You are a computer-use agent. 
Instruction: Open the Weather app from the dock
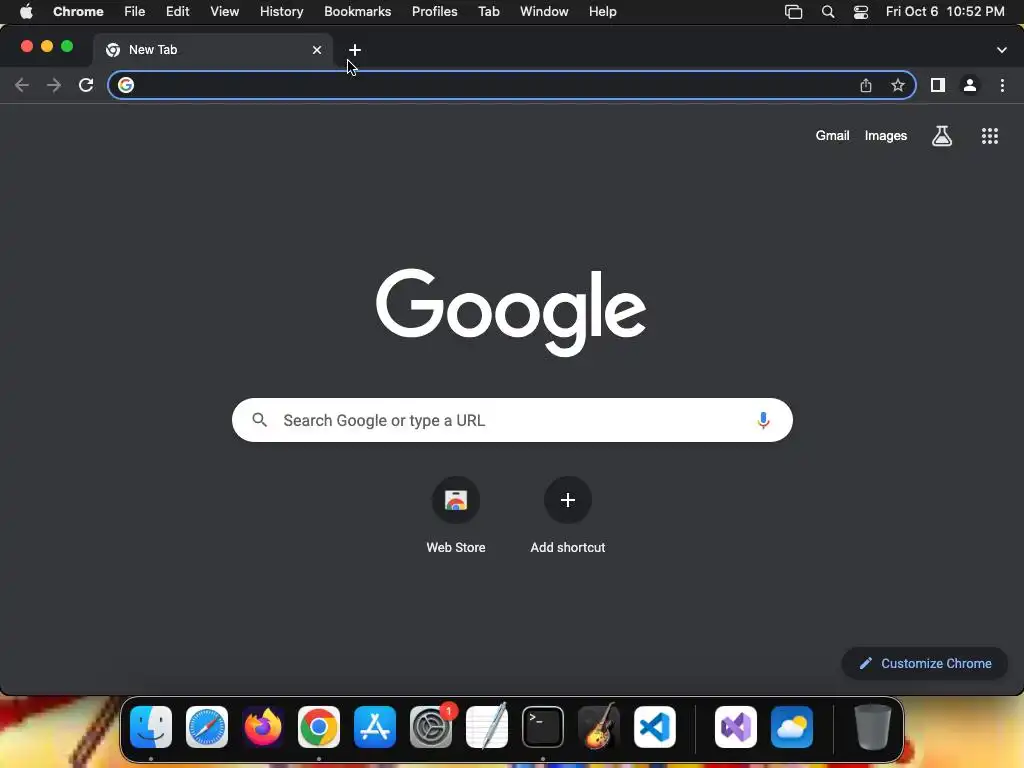coord(792,727)
